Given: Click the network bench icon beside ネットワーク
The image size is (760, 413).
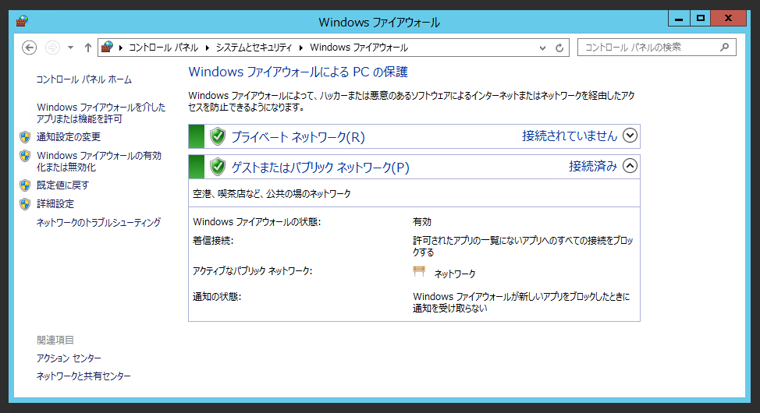Looking at the screenshot, I should point(419,271).
